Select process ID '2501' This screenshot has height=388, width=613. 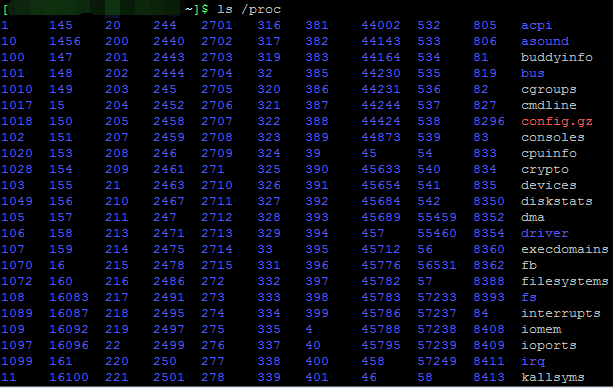[x=168, y=378]
